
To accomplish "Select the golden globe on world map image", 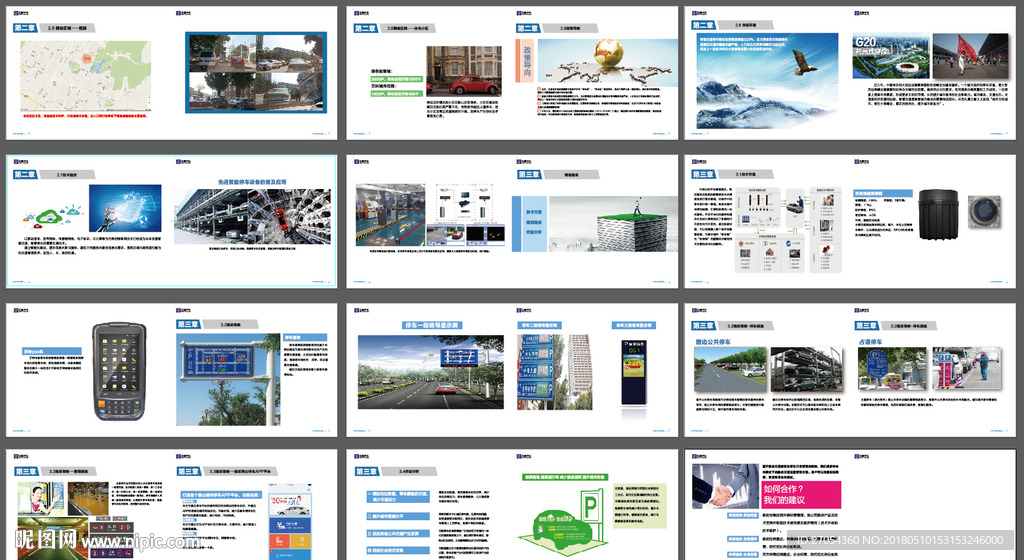I will coord(607,61).
